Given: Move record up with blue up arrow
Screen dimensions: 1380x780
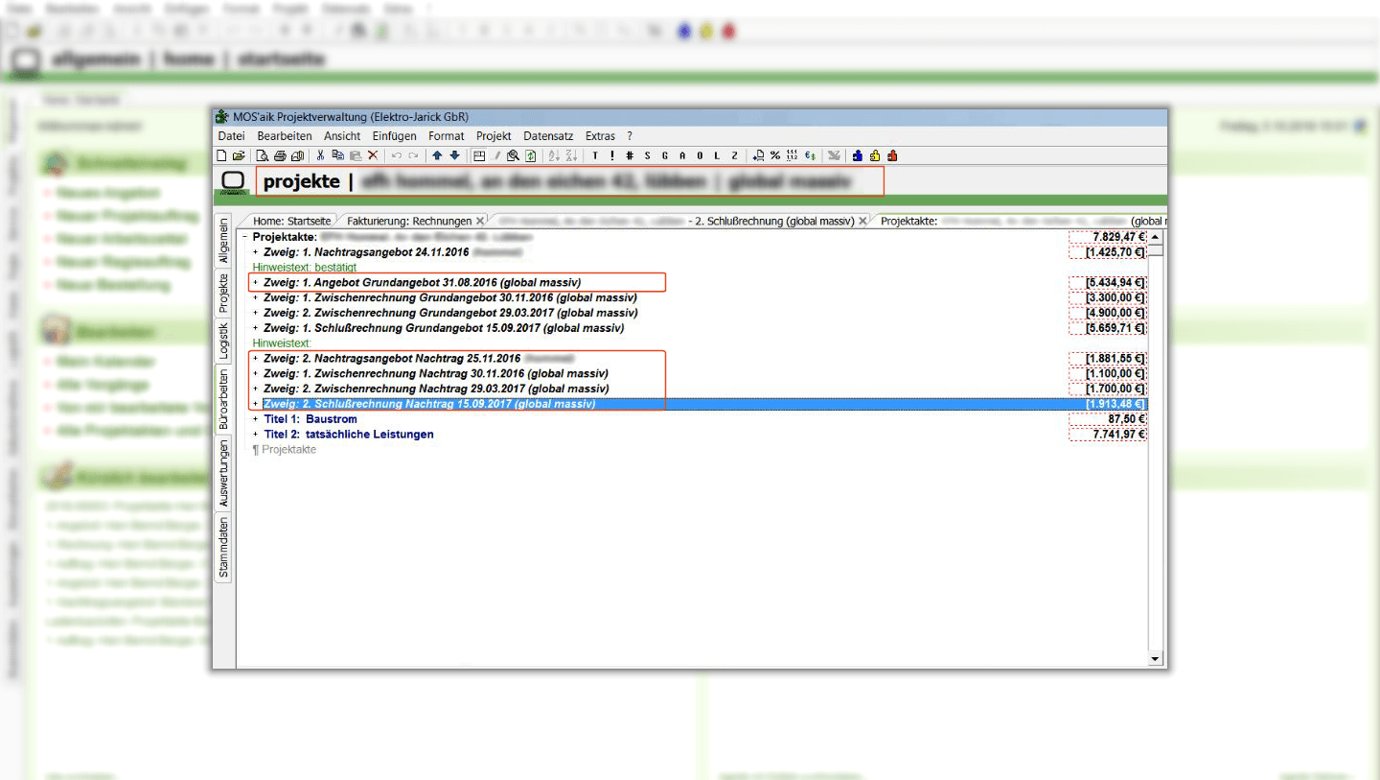Looking at the screenshot, I should (437, 156).
